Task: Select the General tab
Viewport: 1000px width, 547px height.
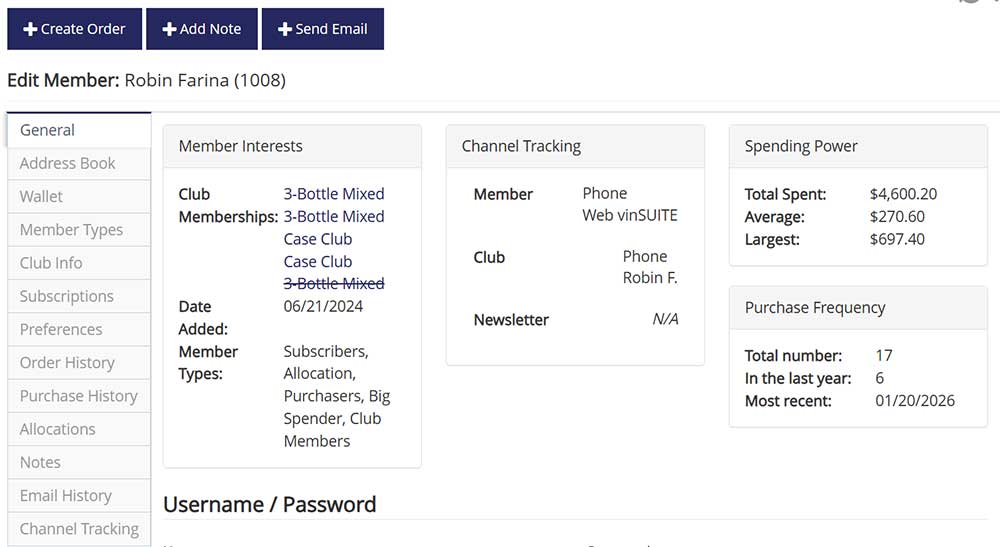Action: pos(79,130)
